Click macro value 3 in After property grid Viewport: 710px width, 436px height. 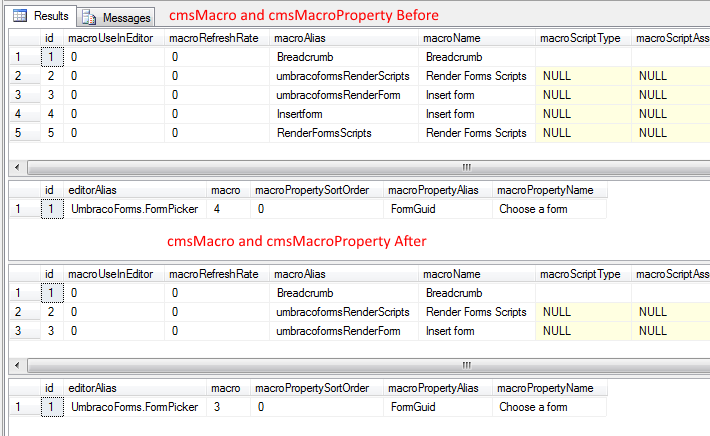pyautogui.click(x=229, y=407)
